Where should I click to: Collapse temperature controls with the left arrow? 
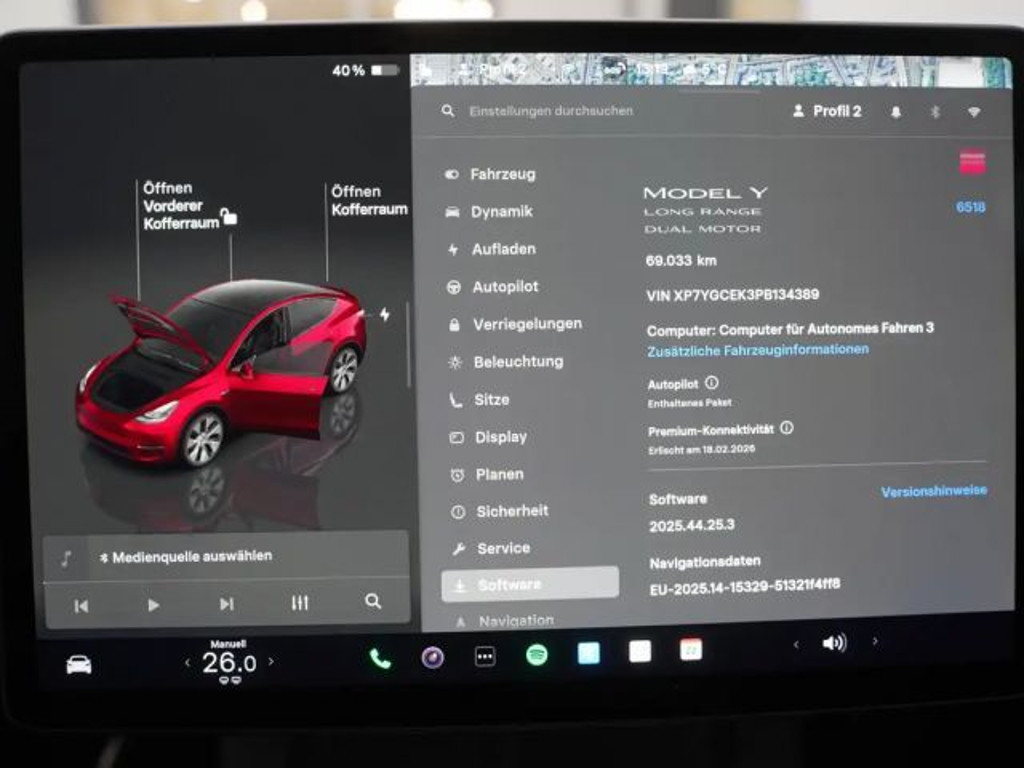click(187, 661)
